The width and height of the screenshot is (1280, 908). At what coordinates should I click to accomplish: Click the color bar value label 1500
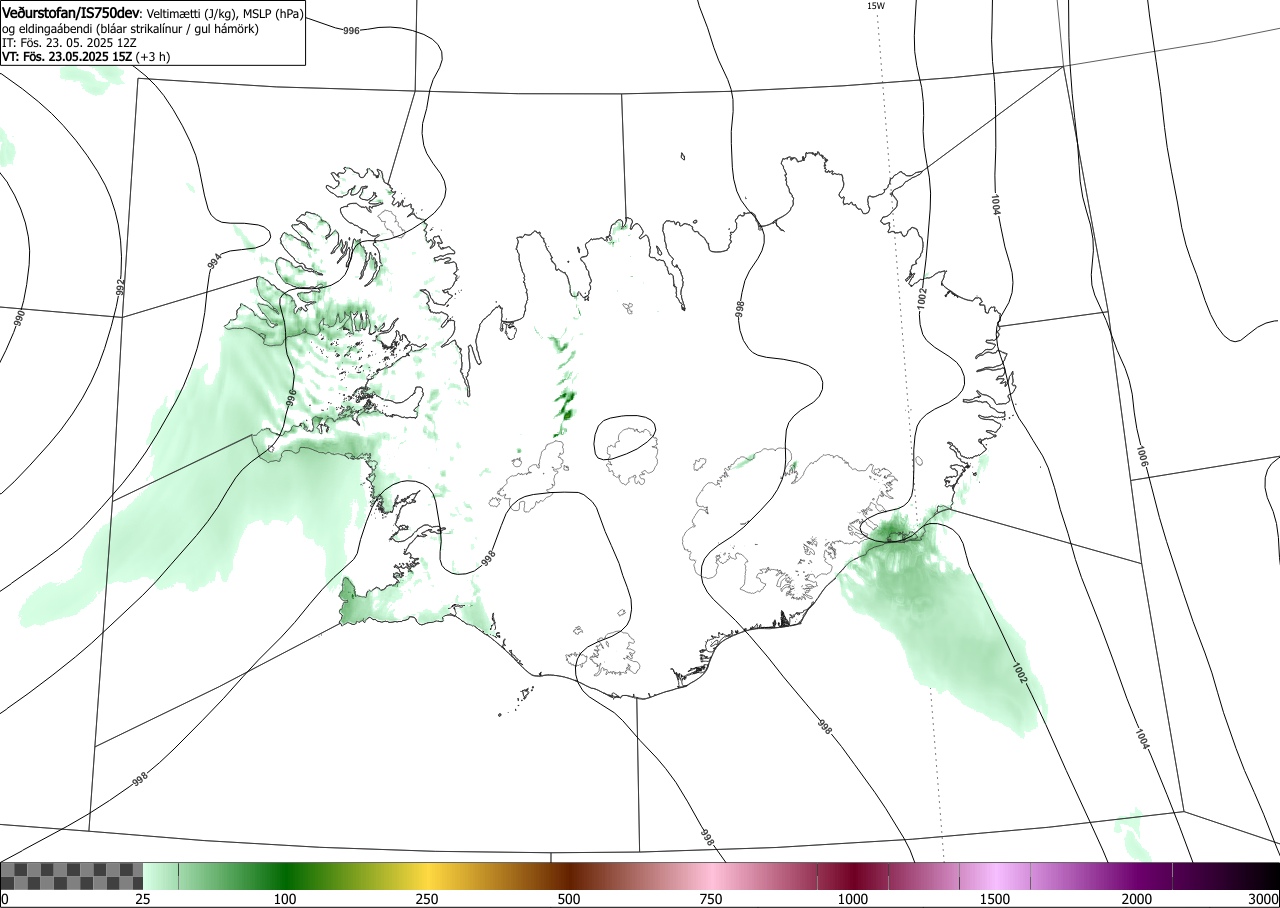coord(995,899)
